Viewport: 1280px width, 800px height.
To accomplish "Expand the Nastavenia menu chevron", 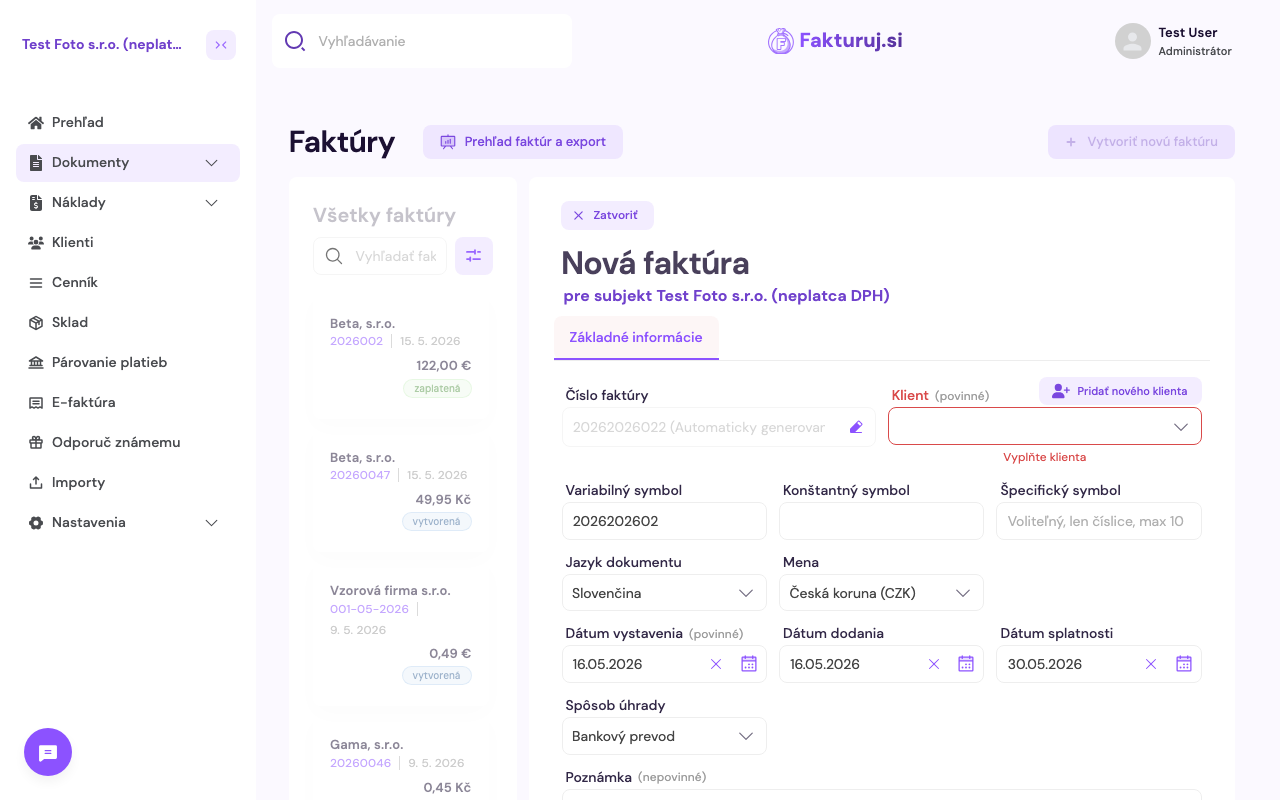I will pos(211,523).
